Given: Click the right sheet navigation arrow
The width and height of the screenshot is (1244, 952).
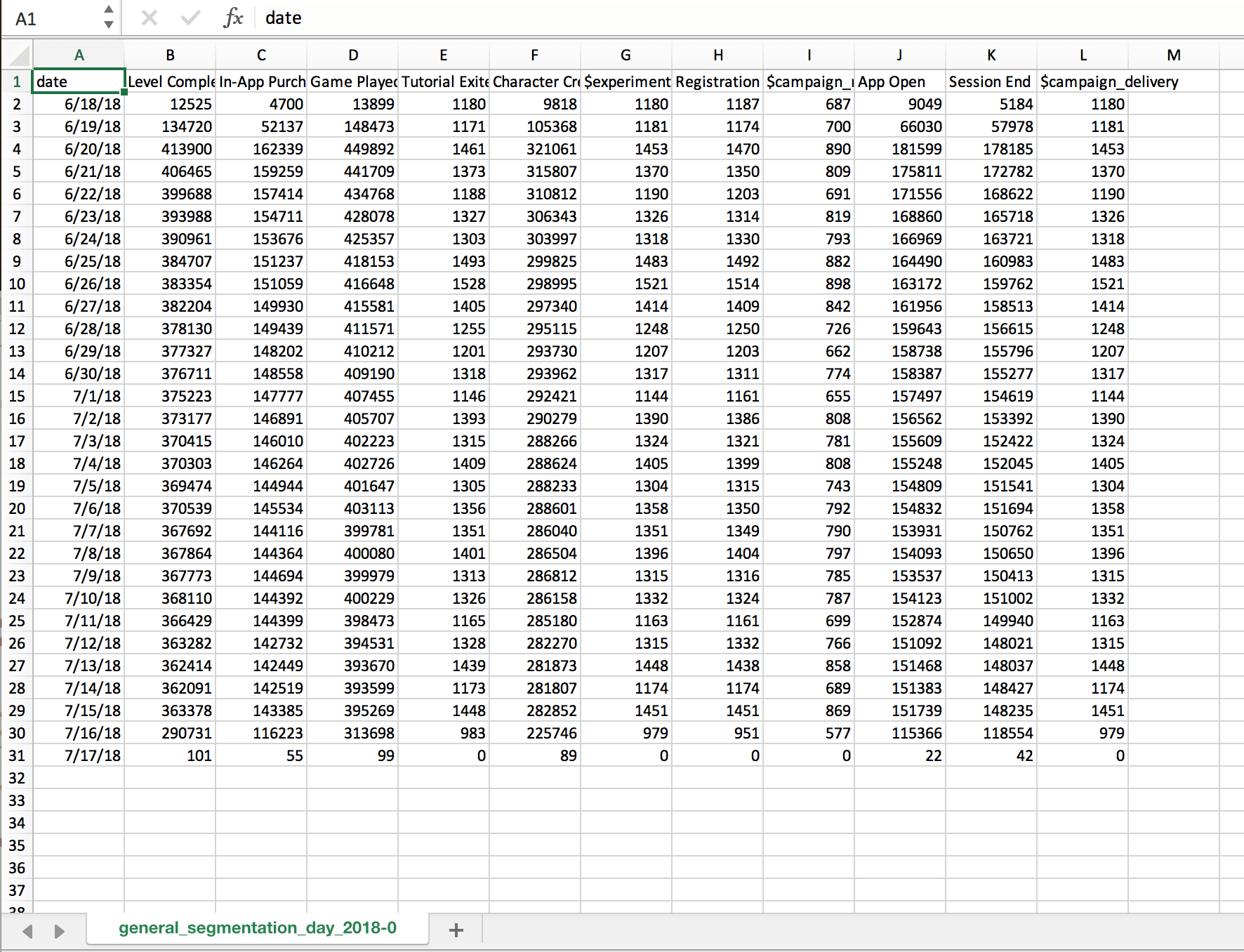Looking at the screenshot, I should [x=59, y=930].
